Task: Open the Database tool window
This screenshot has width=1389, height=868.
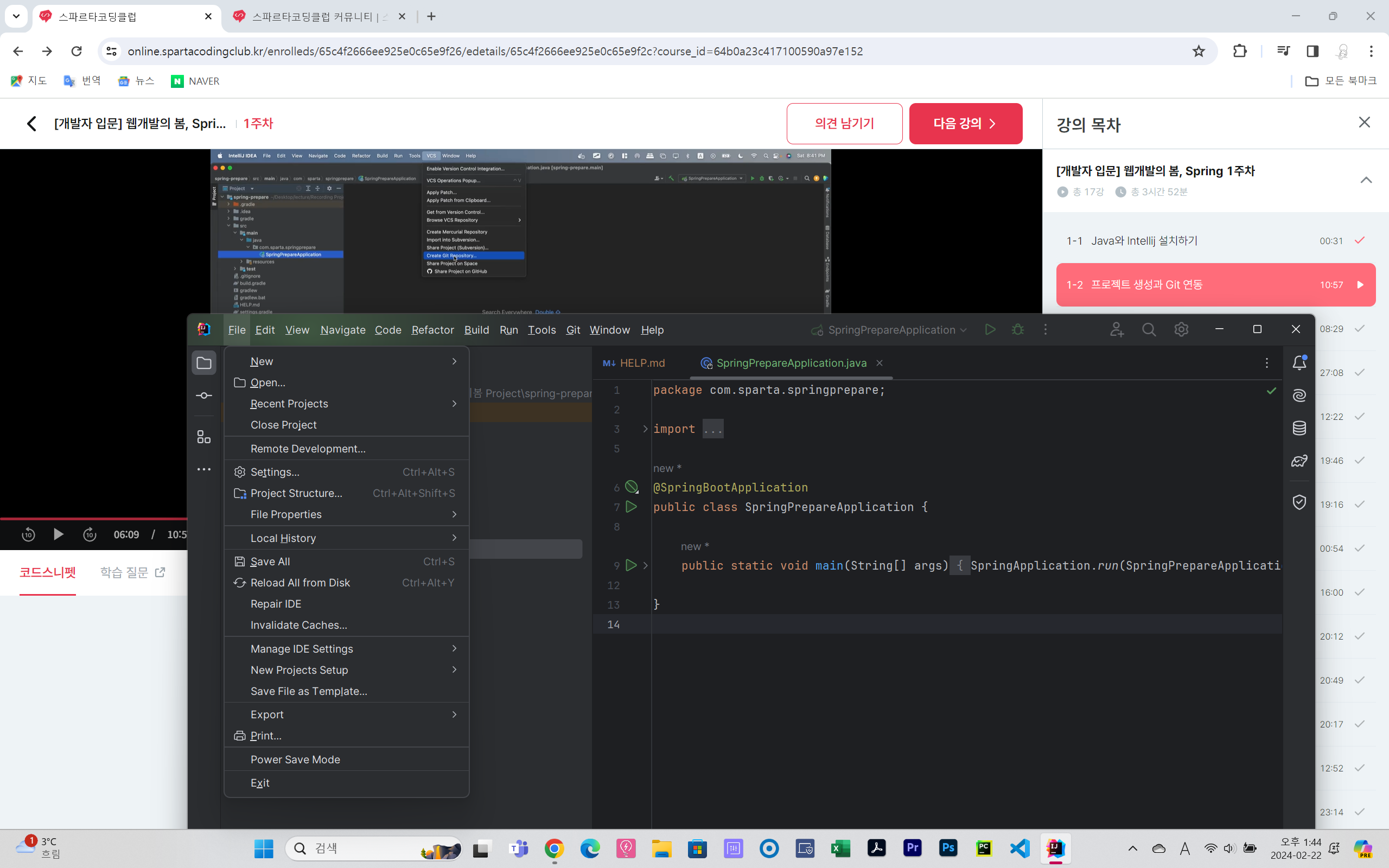Action: tap(1299, 428)
